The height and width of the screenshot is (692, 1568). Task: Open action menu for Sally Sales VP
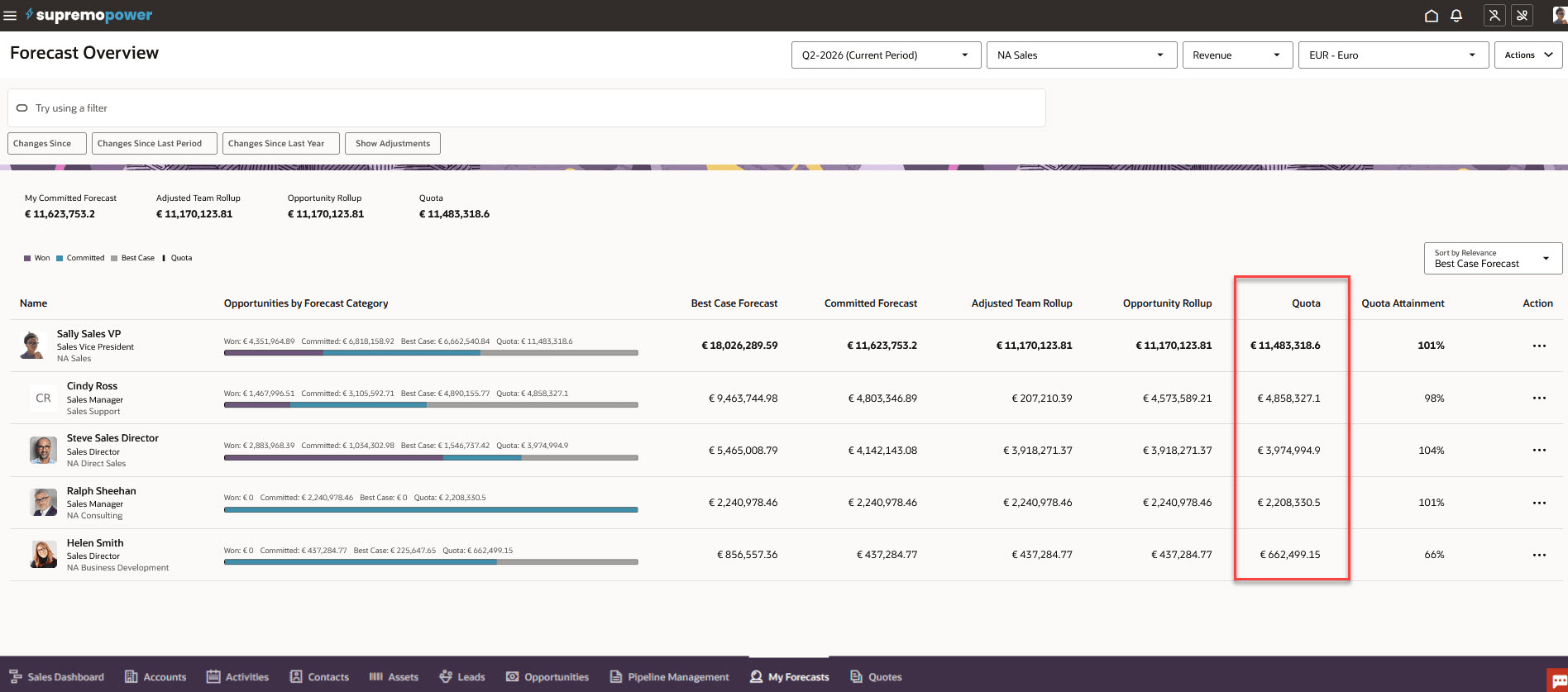point(1539,346)
